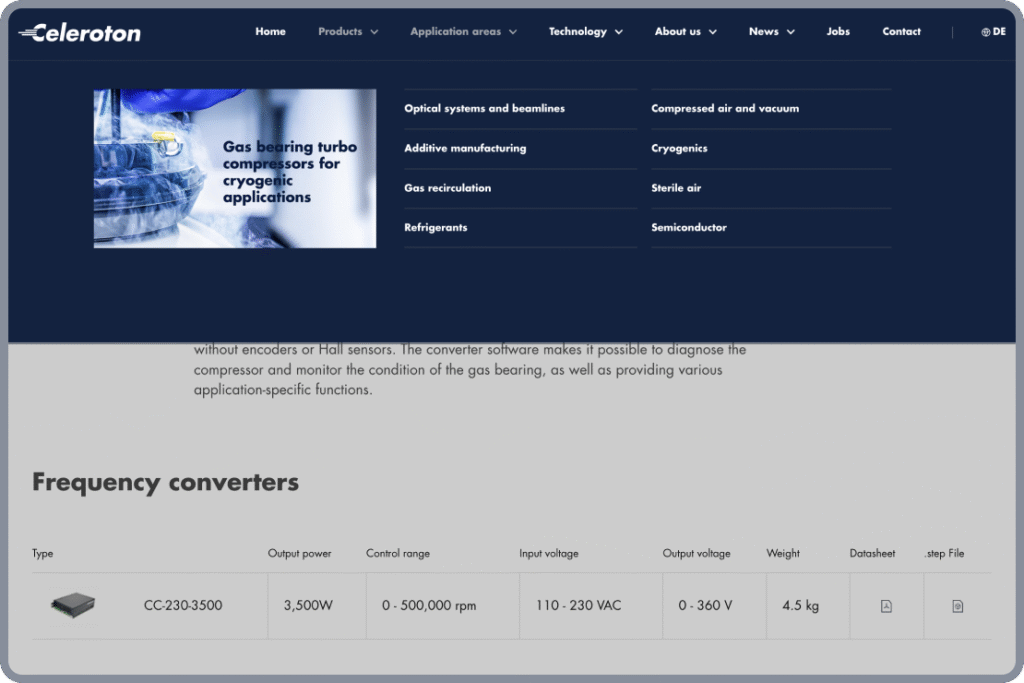Open the Optical systems and beamlines page
This screenshot has height=683, width=1024.
[484, 107]
